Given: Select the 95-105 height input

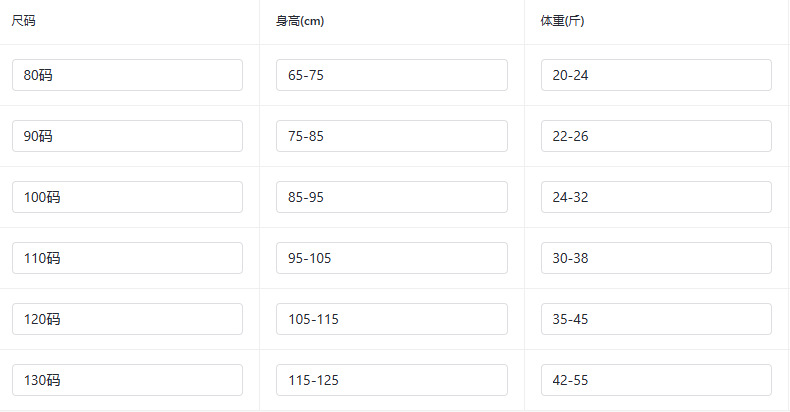Looking at the screenshot, I should pyautogui.click(x=391, y=258).
